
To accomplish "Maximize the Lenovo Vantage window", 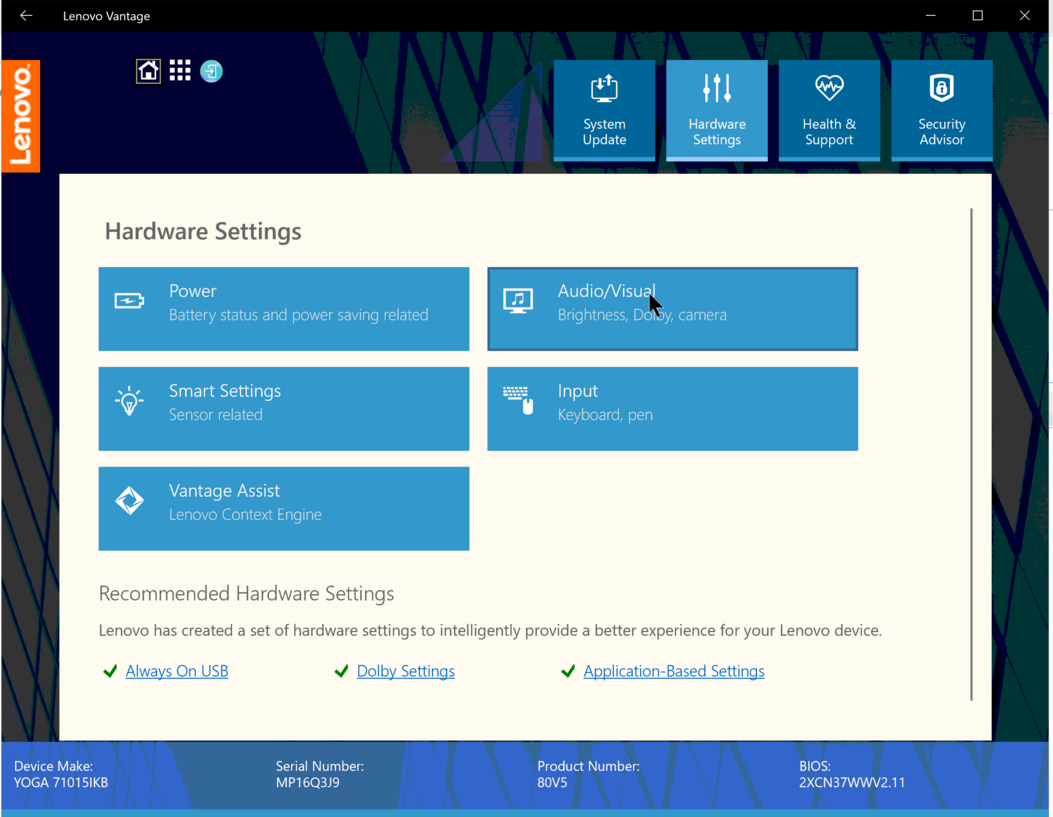I will click(x=978, y=15).
